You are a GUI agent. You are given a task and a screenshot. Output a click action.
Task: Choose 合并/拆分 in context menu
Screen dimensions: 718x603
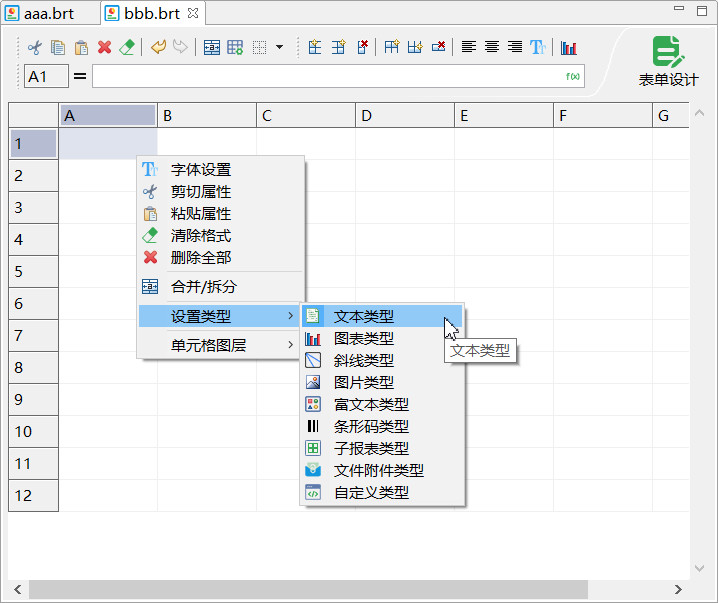(x=203, y=286)
